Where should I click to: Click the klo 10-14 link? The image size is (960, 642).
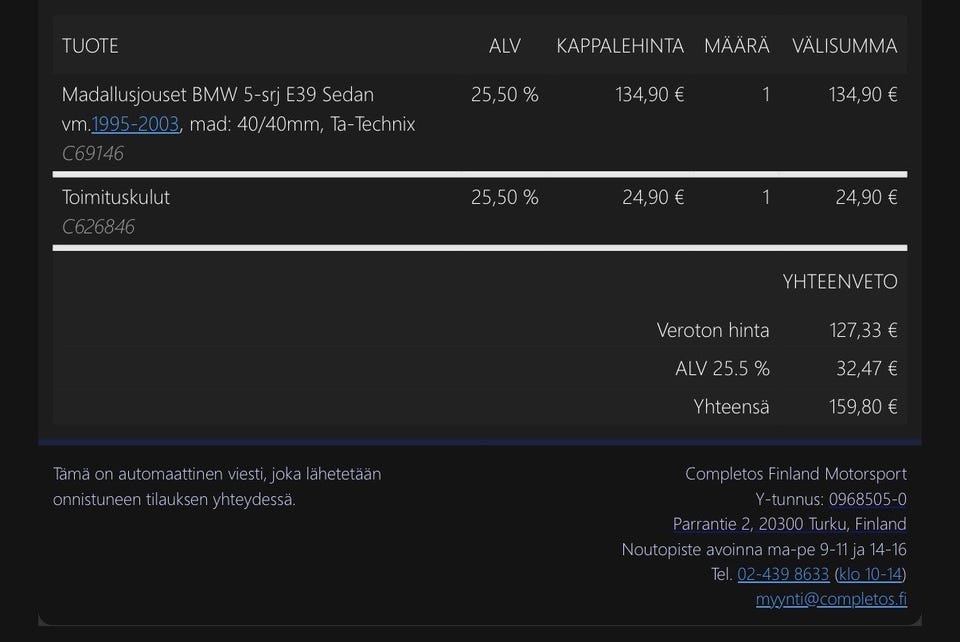(870, 574)
